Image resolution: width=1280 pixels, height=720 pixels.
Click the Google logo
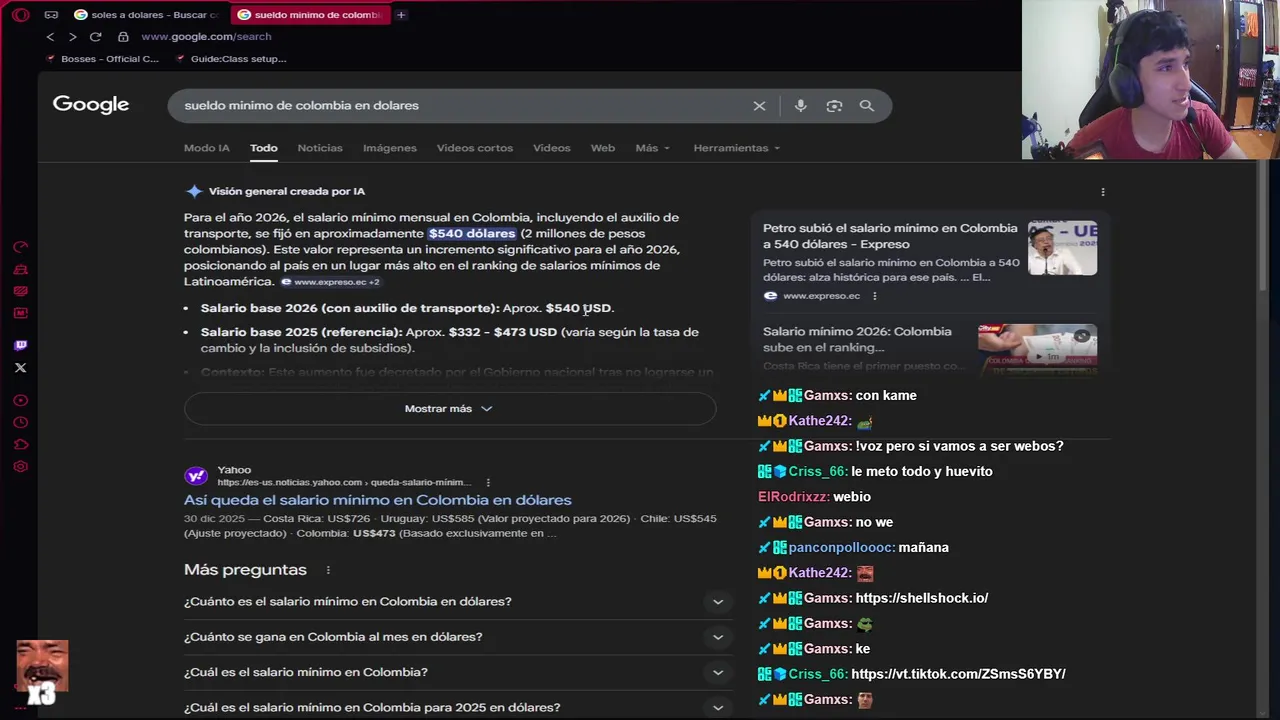pos(91,105)
